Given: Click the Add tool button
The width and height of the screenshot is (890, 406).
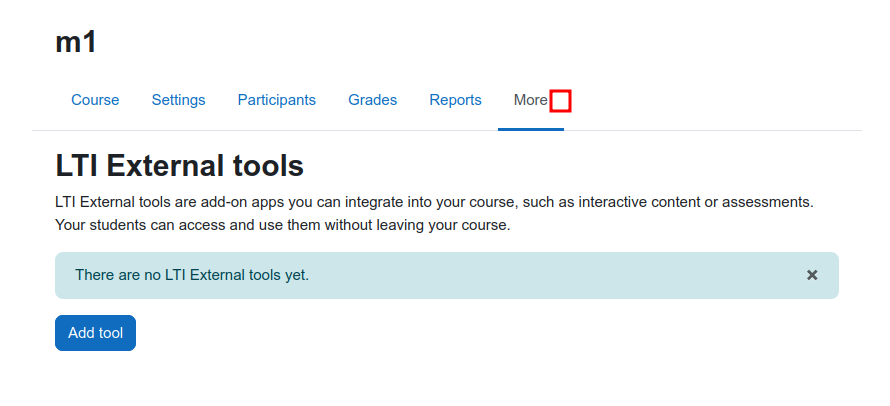Looking at the screenshot, I should click(95, 333).
